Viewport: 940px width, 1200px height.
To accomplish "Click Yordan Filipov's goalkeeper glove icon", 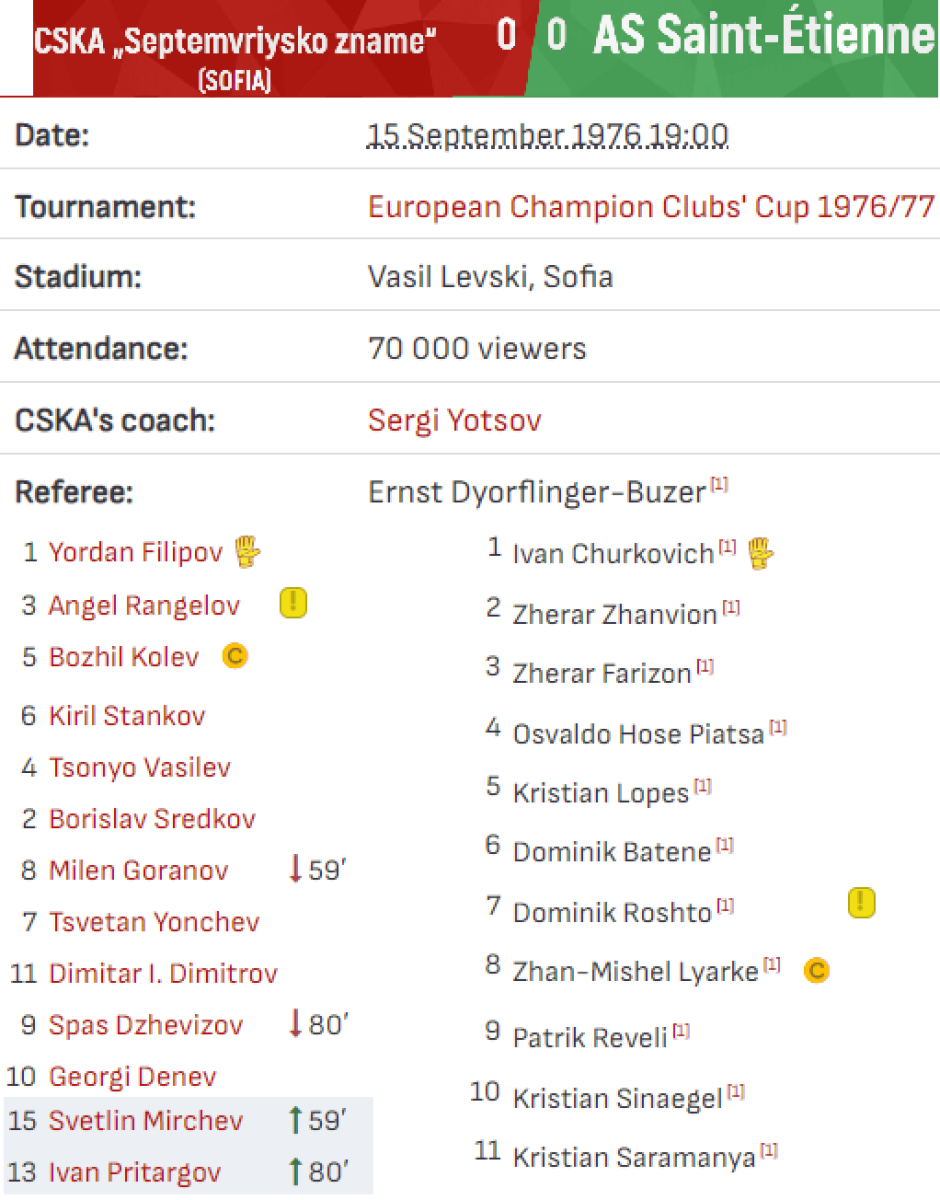I will coord(247,551).
